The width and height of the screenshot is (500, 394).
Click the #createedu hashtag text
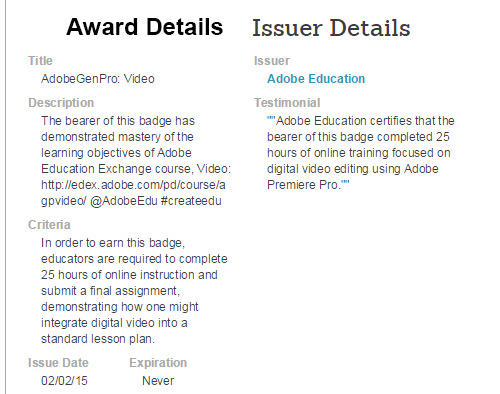(191, 201)
